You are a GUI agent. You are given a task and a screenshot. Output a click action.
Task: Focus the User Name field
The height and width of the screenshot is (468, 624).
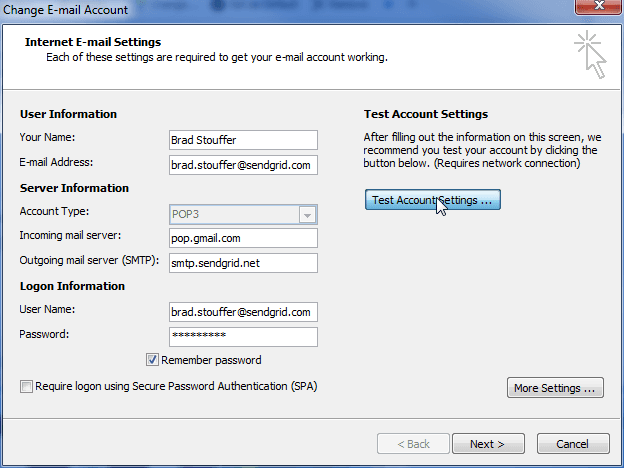(243, 312)
